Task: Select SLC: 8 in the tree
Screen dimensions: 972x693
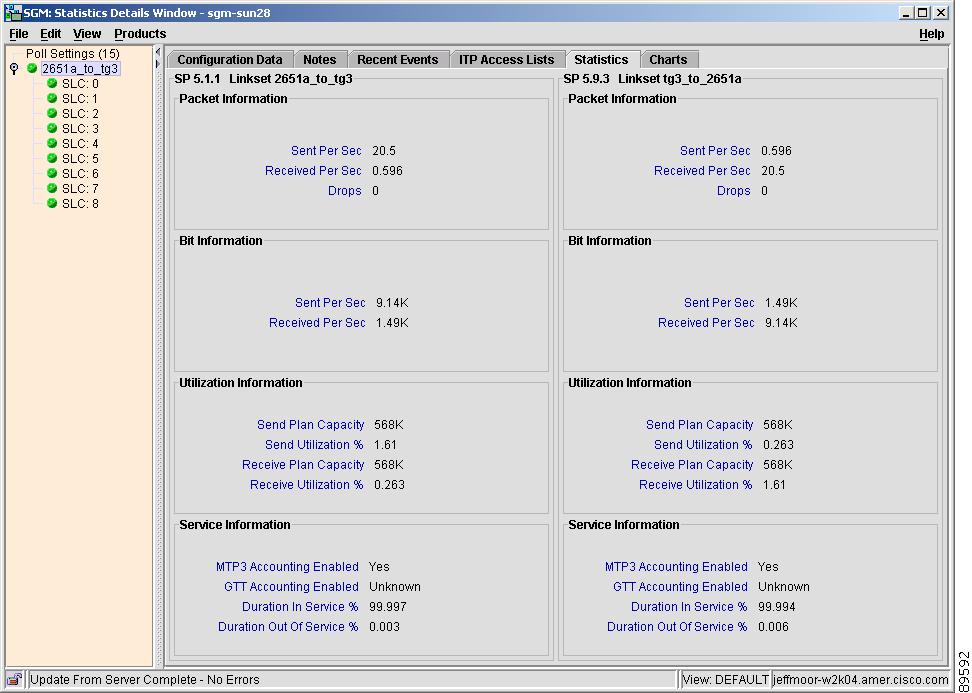Action: [x=80, y=203]
